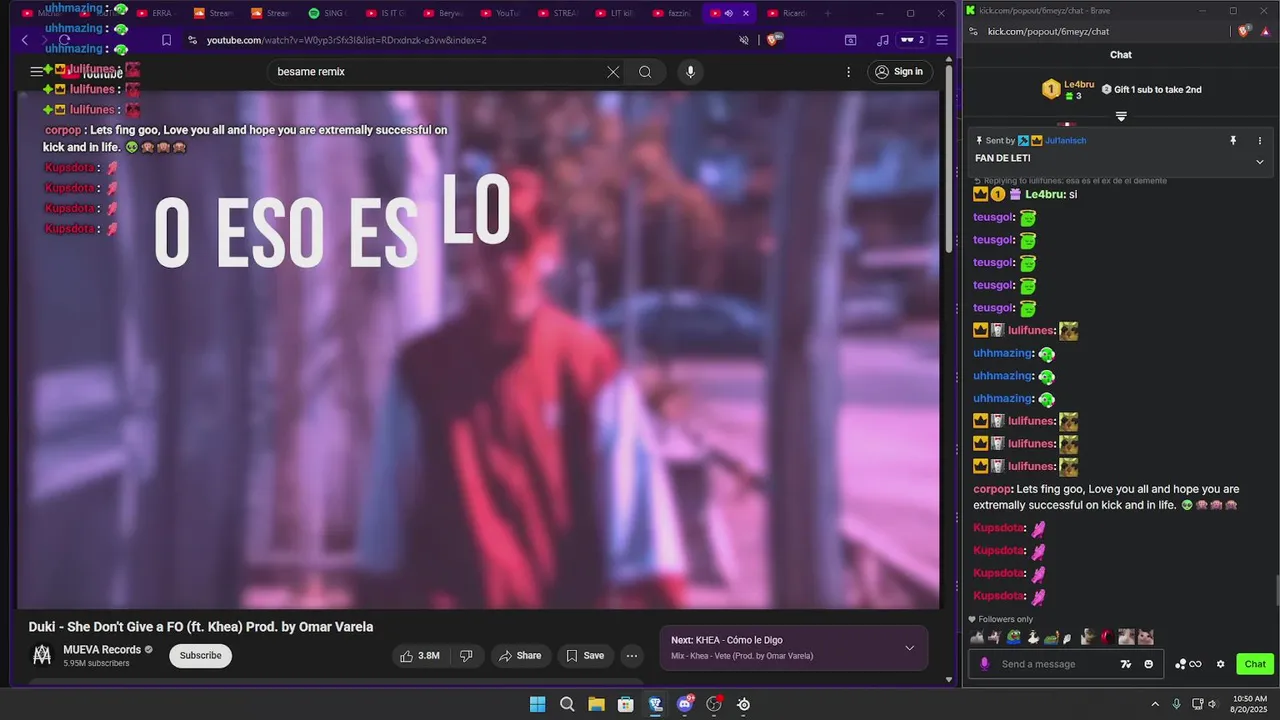Image resolution: width=1280 pixels, height=720 pixels.
Task: Open Windows taskbar search
Action: click(567, 704)
